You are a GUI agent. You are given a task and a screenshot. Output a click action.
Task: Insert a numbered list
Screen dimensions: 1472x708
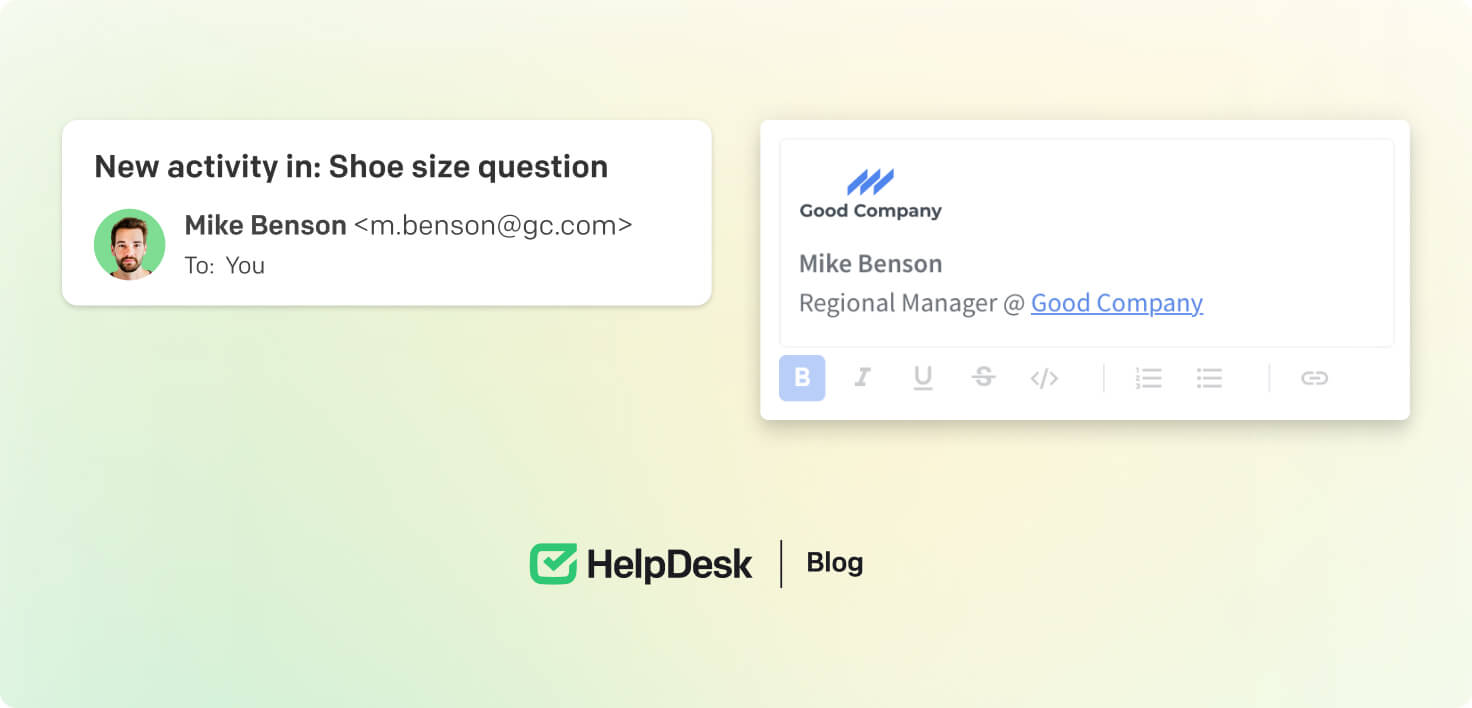point(1149,378)
